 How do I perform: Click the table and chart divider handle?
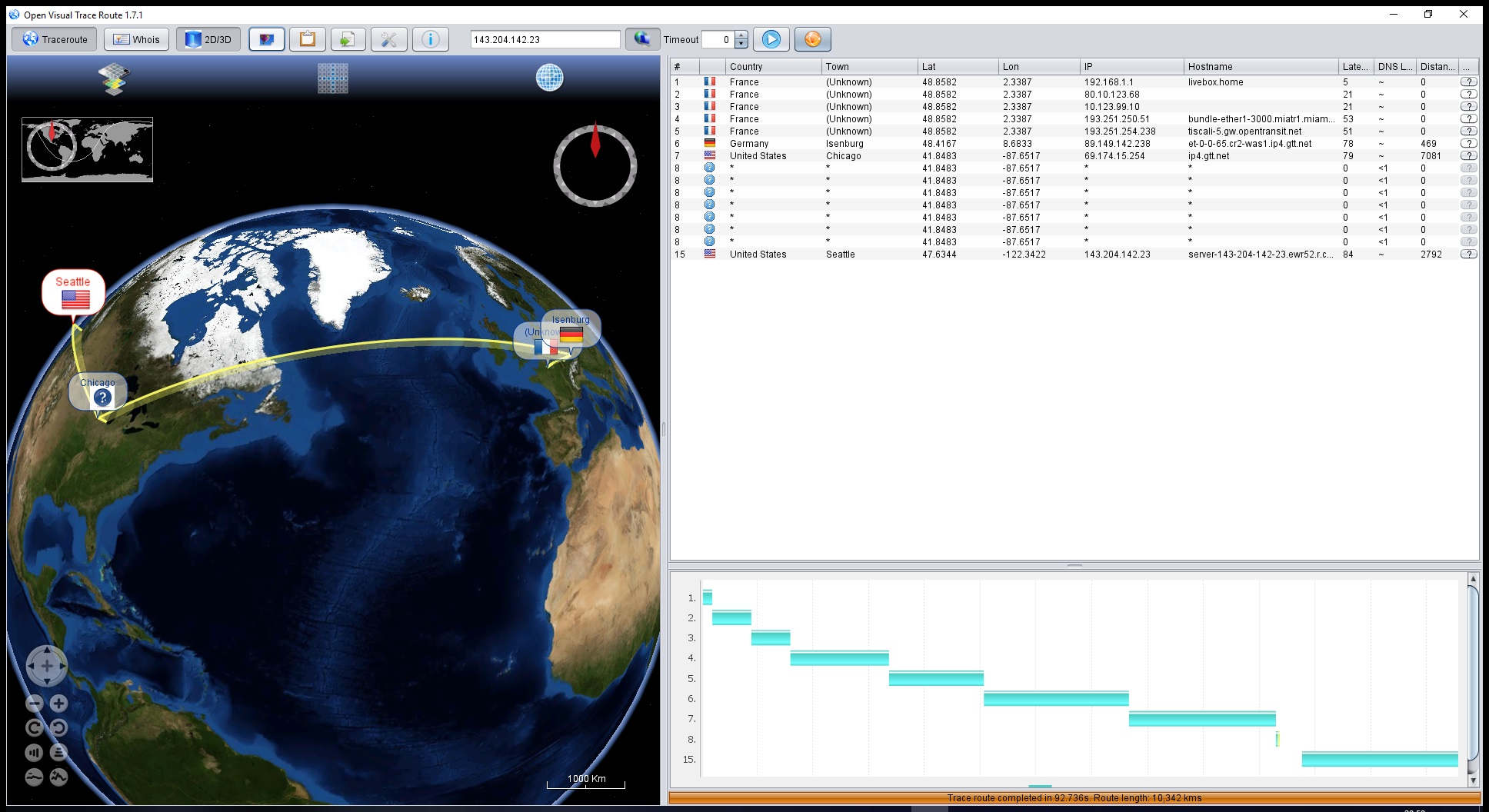(1074, 566)
